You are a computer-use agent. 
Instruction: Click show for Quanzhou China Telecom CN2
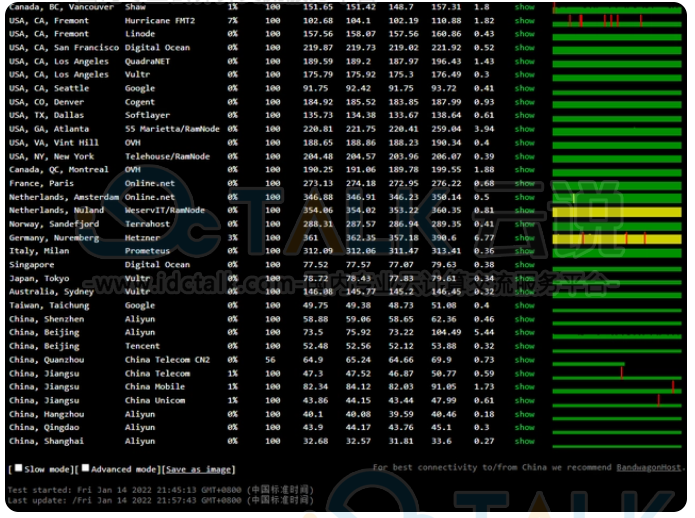[x=524, y=360]
